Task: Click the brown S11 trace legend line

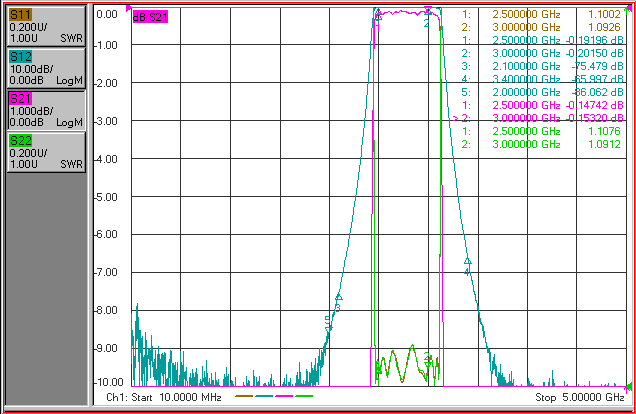Action: click(244, 396)
